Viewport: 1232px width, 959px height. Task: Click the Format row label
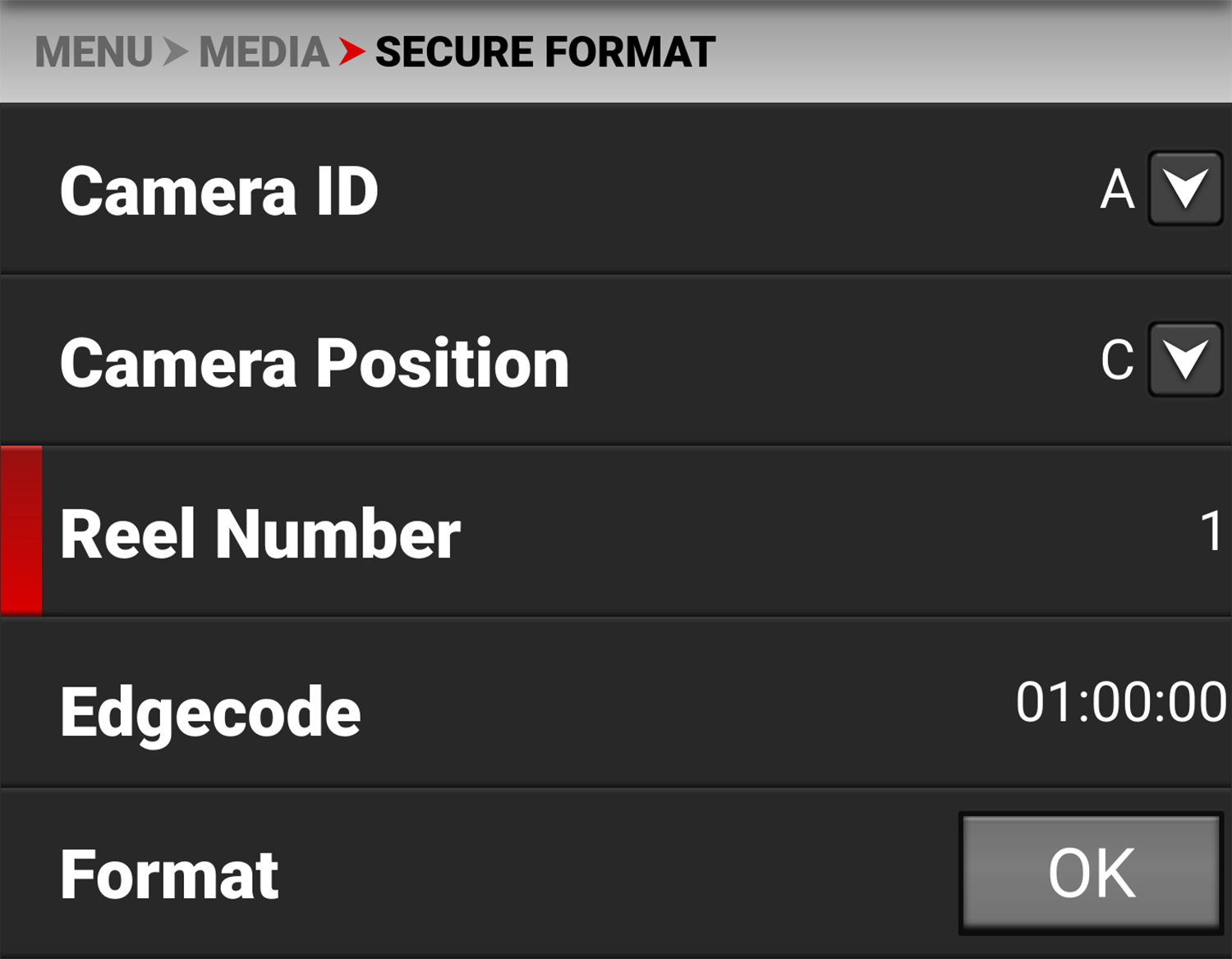pyautogui.click(x=169, y=875)
